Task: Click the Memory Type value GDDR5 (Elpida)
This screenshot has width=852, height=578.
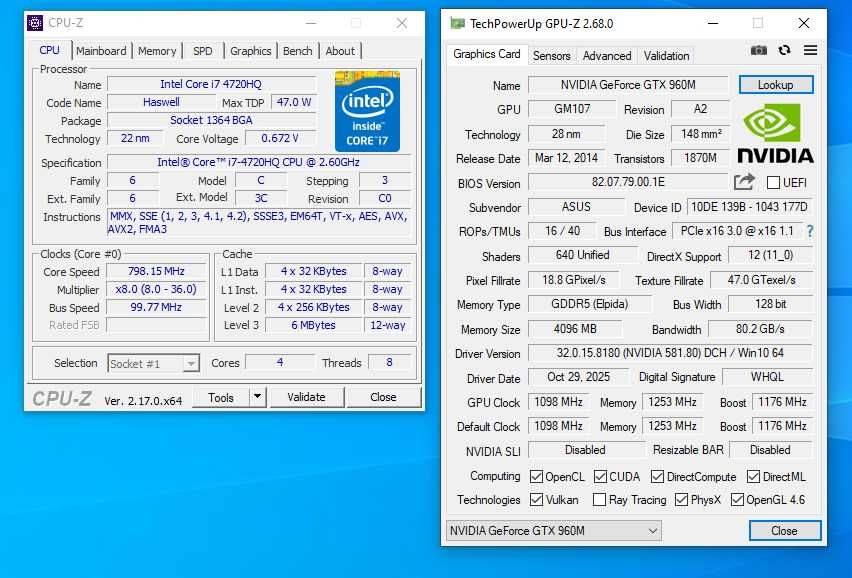Action: 590,304
